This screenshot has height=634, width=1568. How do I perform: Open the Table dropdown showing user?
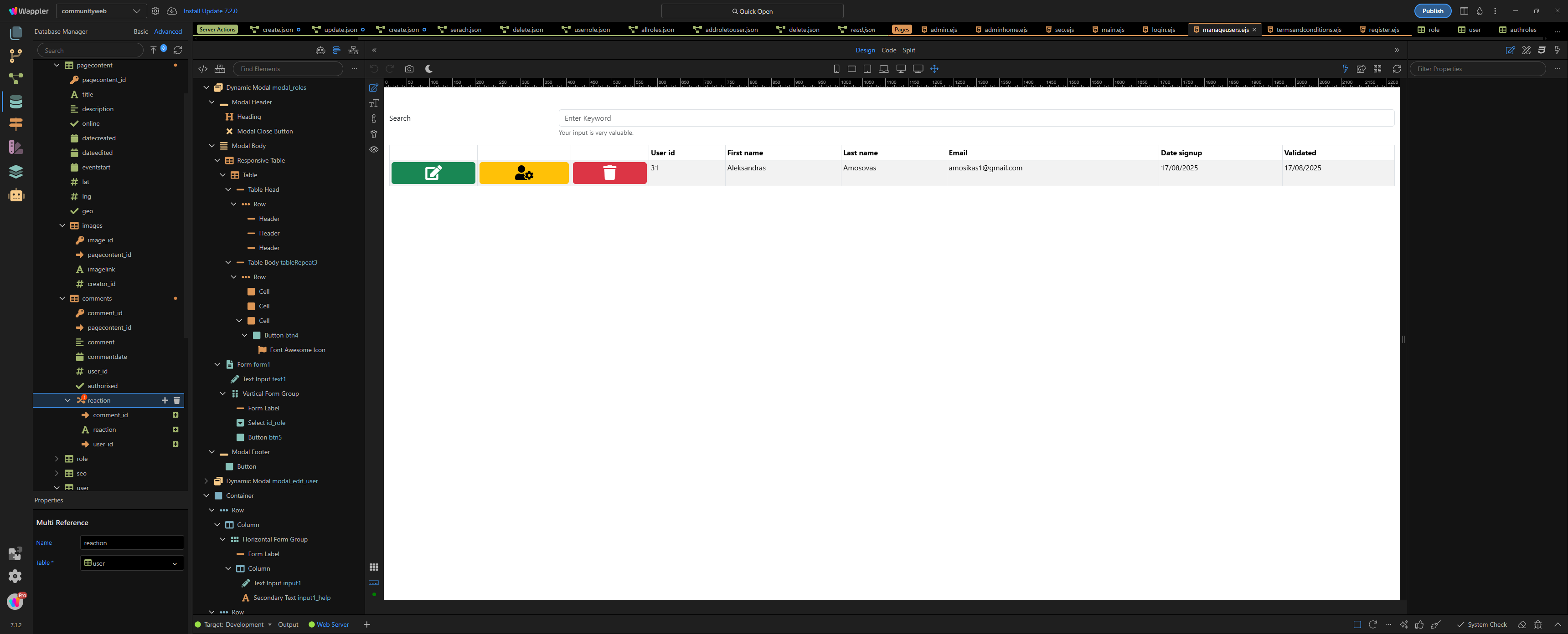coord(131,563)
